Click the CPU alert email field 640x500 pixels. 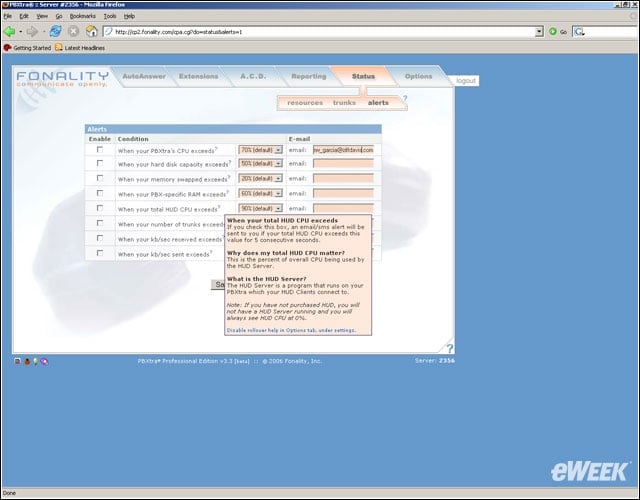[x=343, y=150]
